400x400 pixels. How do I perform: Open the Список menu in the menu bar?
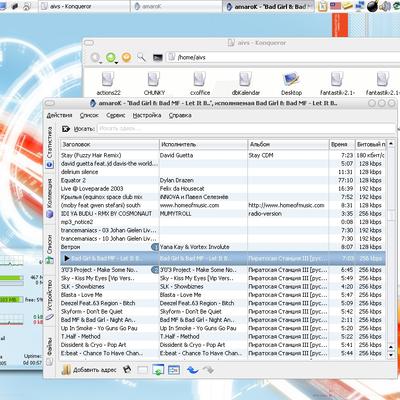click(x=89, y=115)
